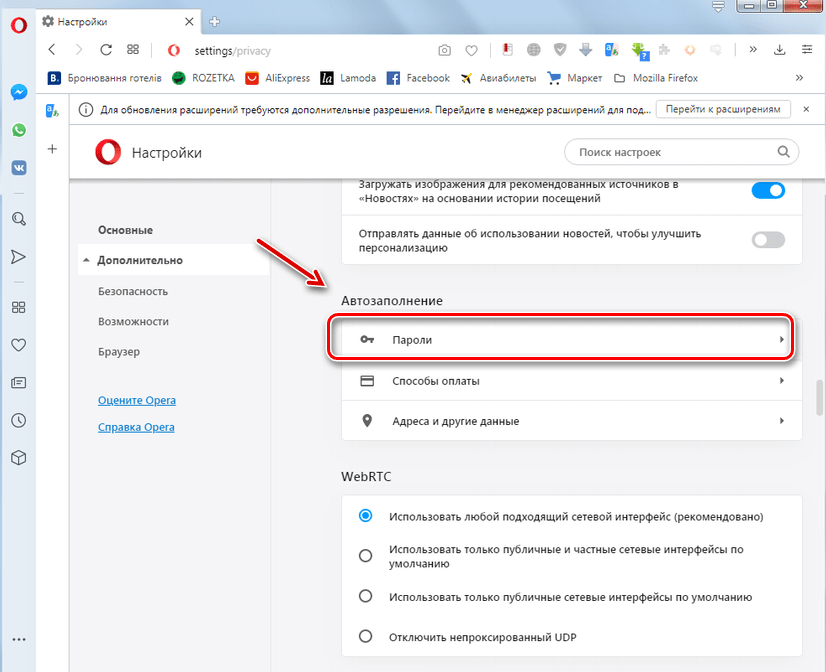The image size is (826, 672).
Task: Expand the Способы оплаты row
Action: 571,381
